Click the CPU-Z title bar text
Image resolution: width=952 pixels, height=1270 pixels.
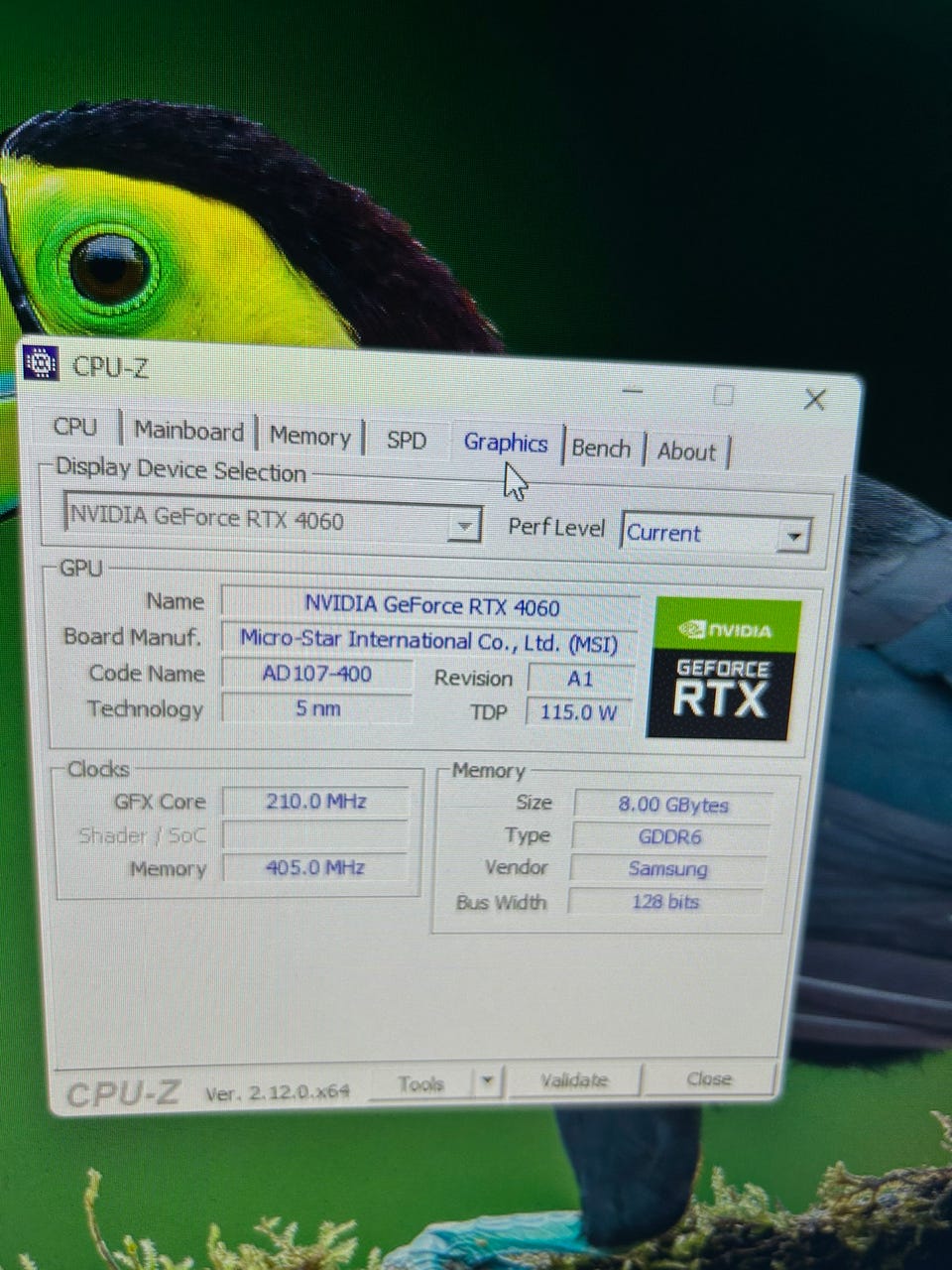[111, 367]
